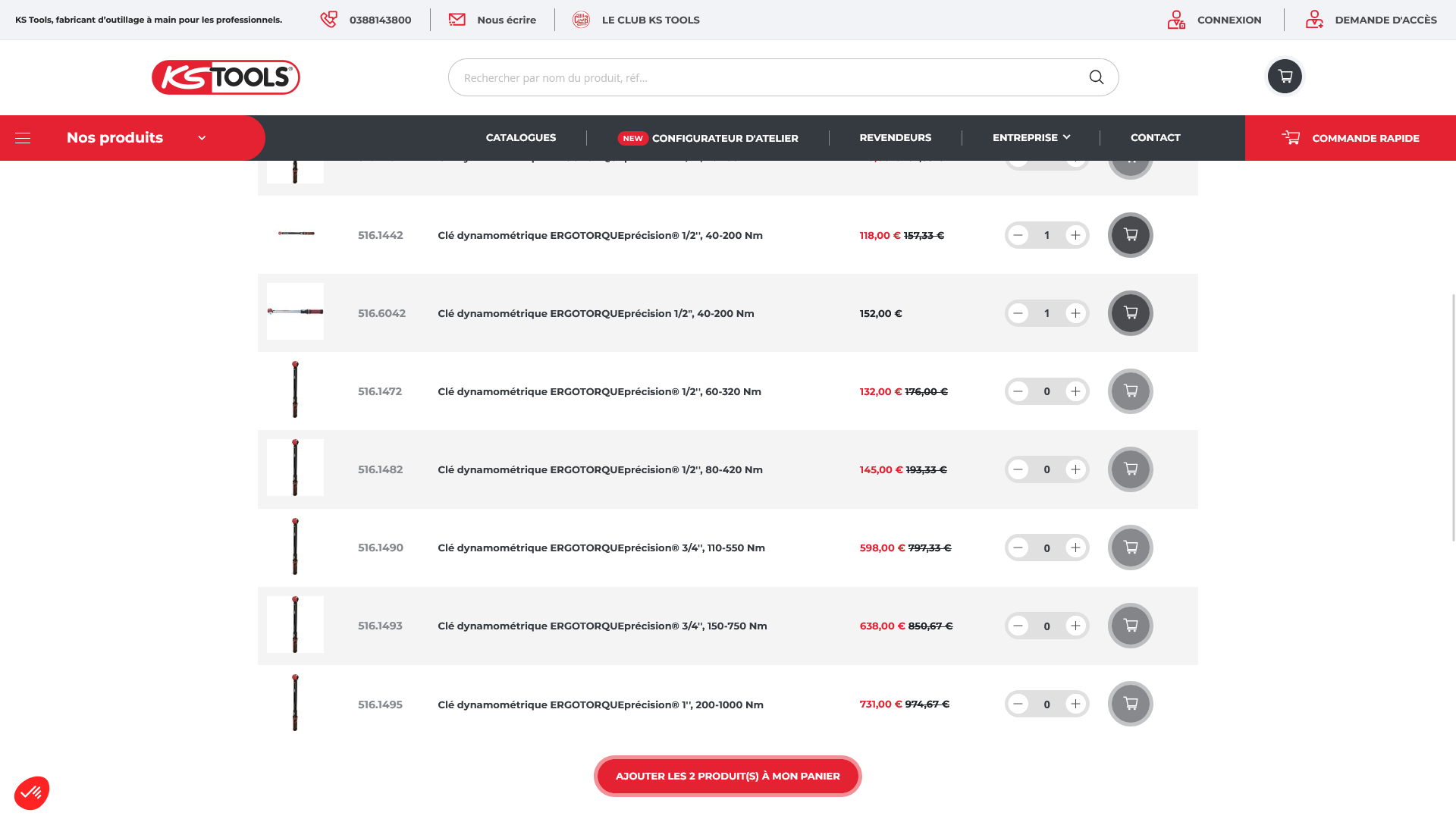Decrease quantity for 516.1495

click(1018, 704)
